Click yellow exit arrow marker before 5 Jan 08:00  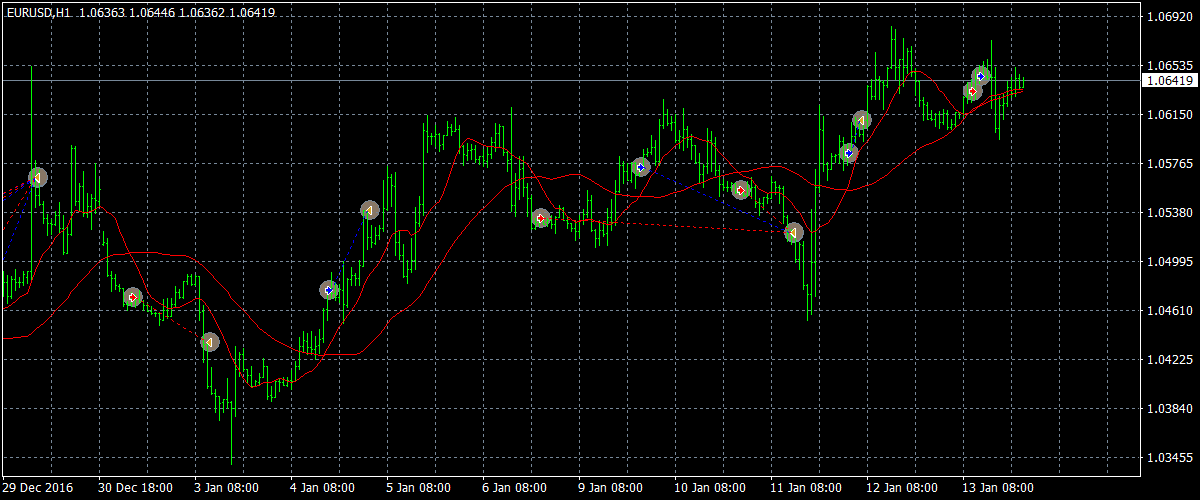tap(370, 210)
